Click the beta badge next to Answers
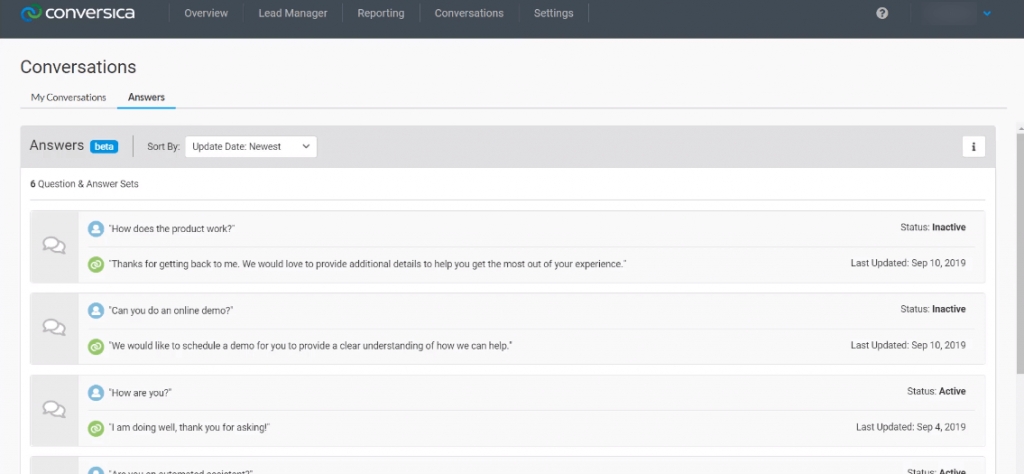The image size is (1024, 474). 104,147
